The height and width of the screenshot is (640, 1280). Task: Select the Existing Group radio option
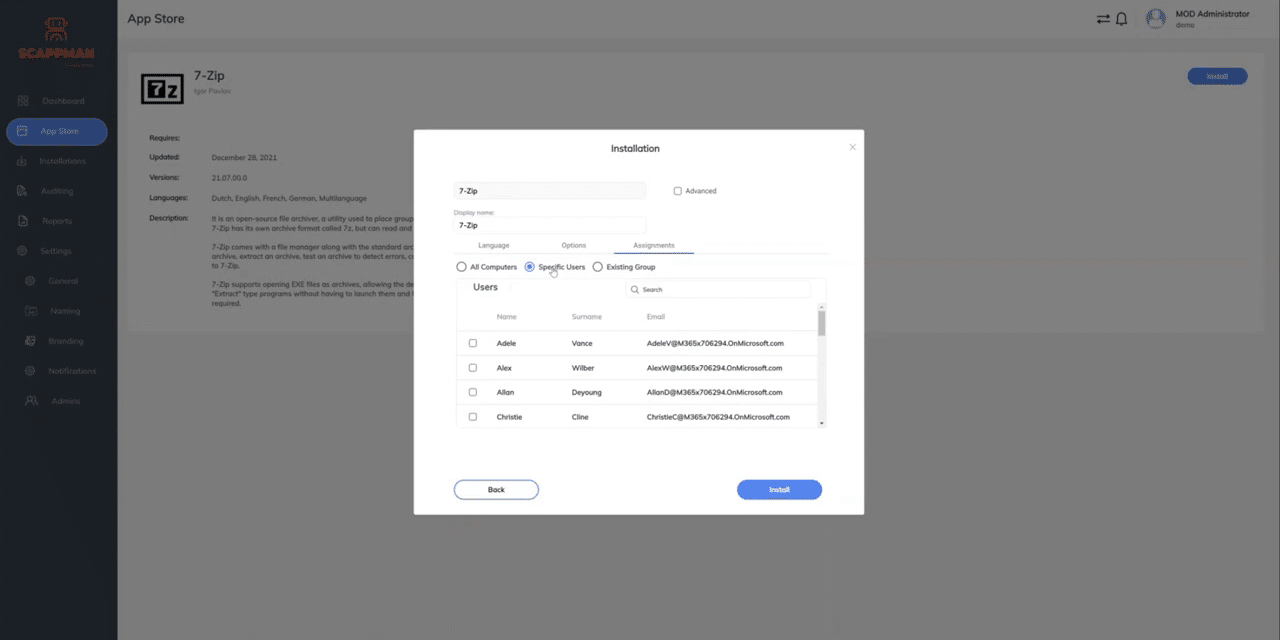pyautogui.click(x=597, y=267)
